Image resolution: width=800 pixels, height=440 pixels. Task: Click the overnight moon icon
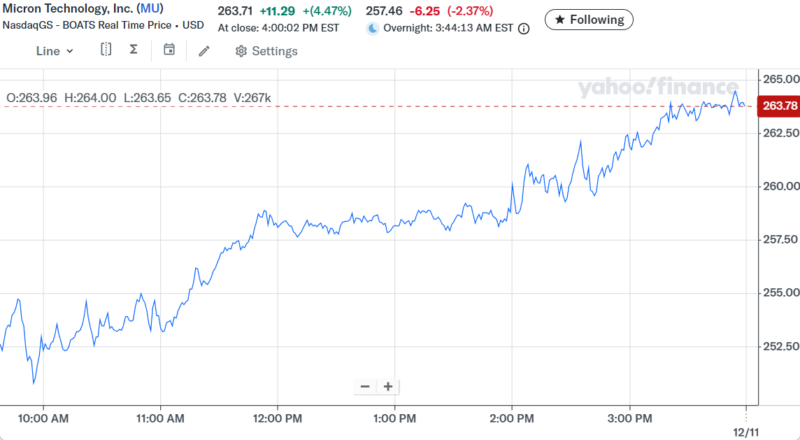pyautogui.click(x=373, y=28)
